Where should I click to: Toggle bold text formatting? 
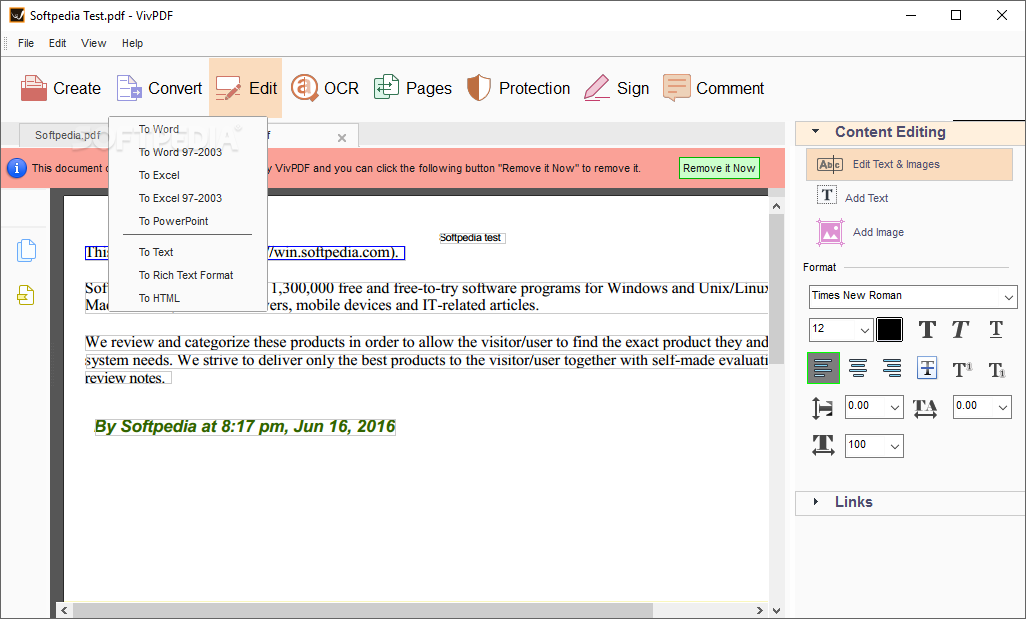[x=927, y=329]
